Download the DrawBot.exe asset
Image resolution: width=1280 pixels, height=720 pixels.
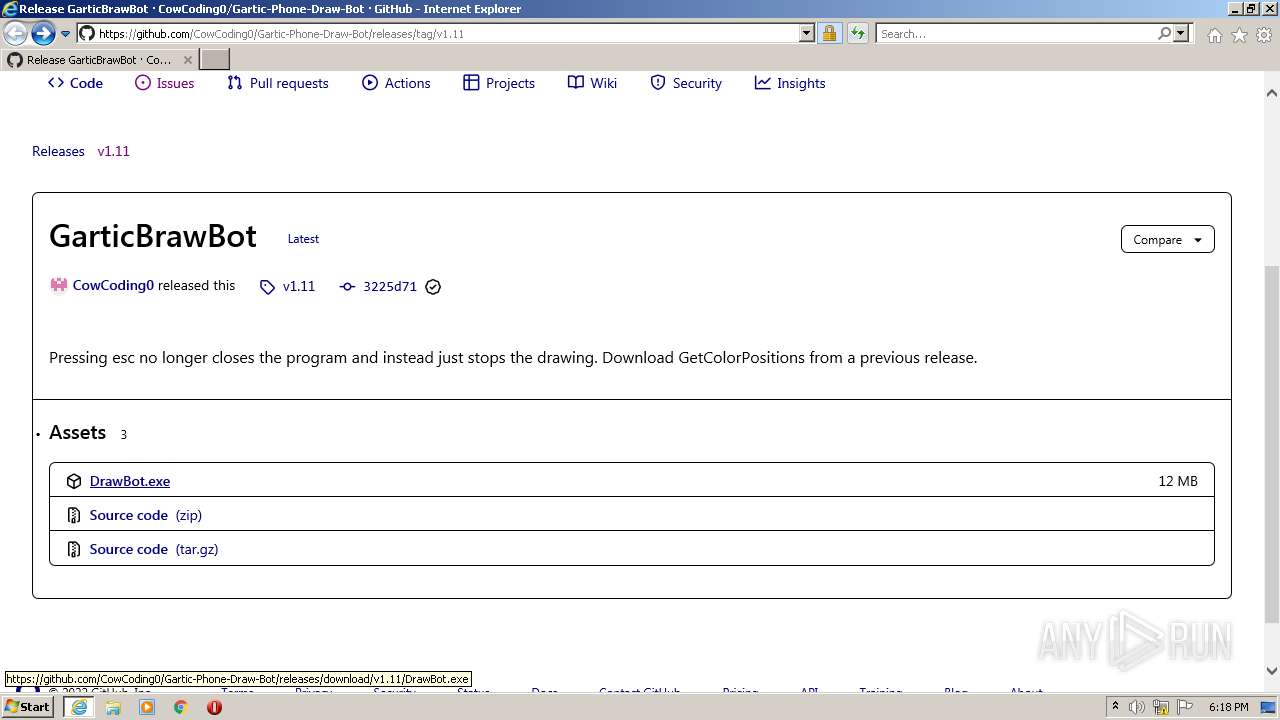(130, 481)
